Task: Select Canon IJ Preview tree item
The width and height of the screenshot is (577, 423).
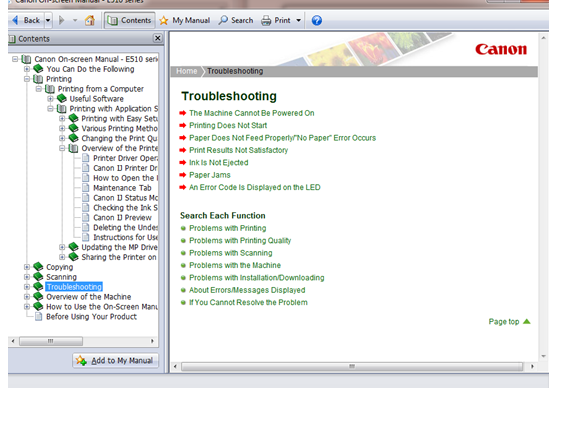Action: tap(122, 218)
